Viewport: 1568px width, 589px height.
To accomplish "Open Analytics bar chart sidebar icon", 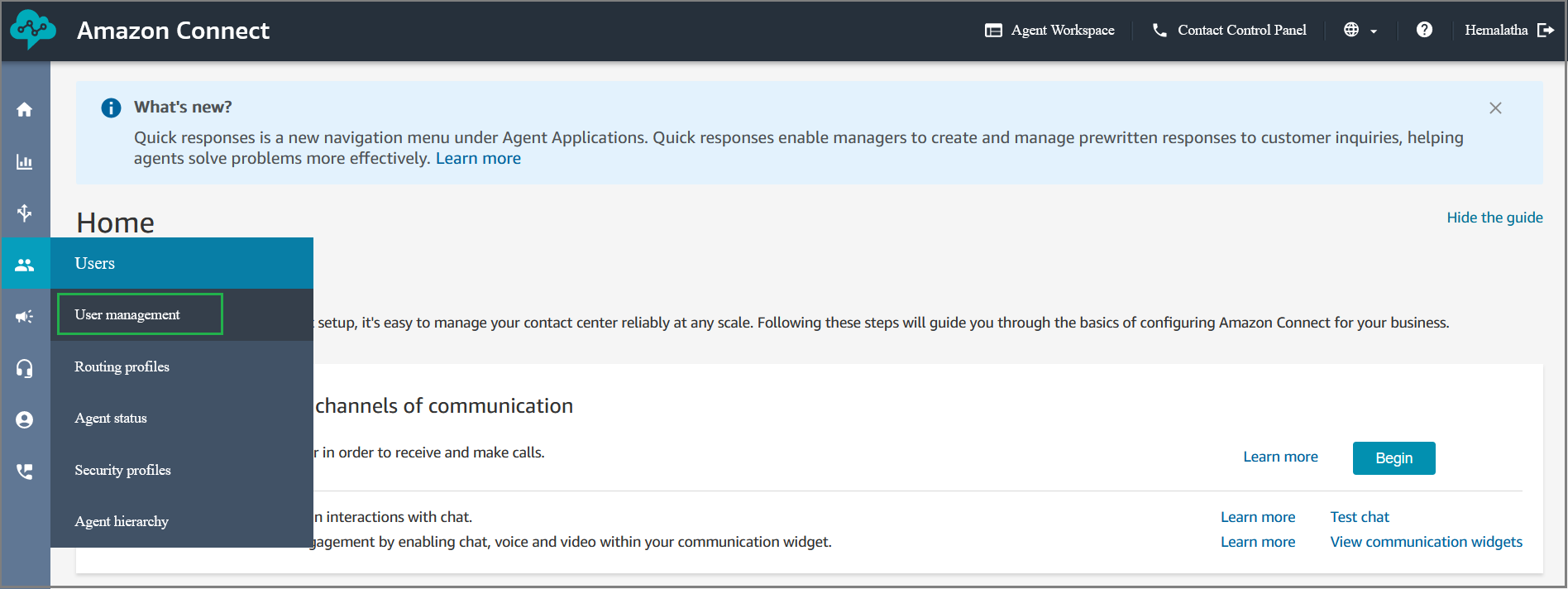I will coord(25,162).
